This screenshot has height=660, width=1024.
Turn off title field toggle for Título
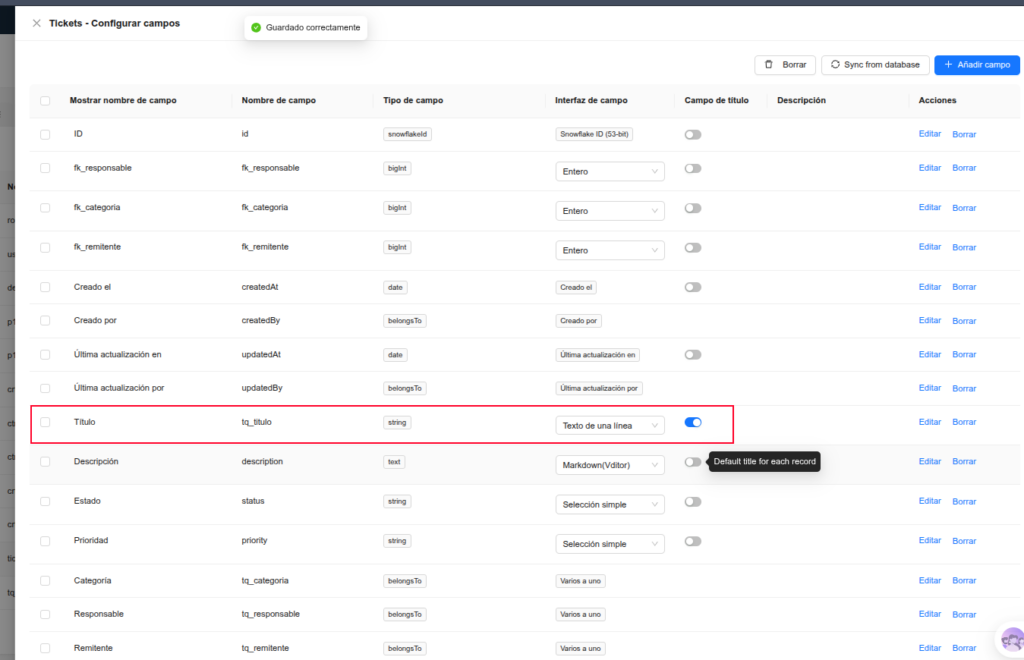coord(693,422)
